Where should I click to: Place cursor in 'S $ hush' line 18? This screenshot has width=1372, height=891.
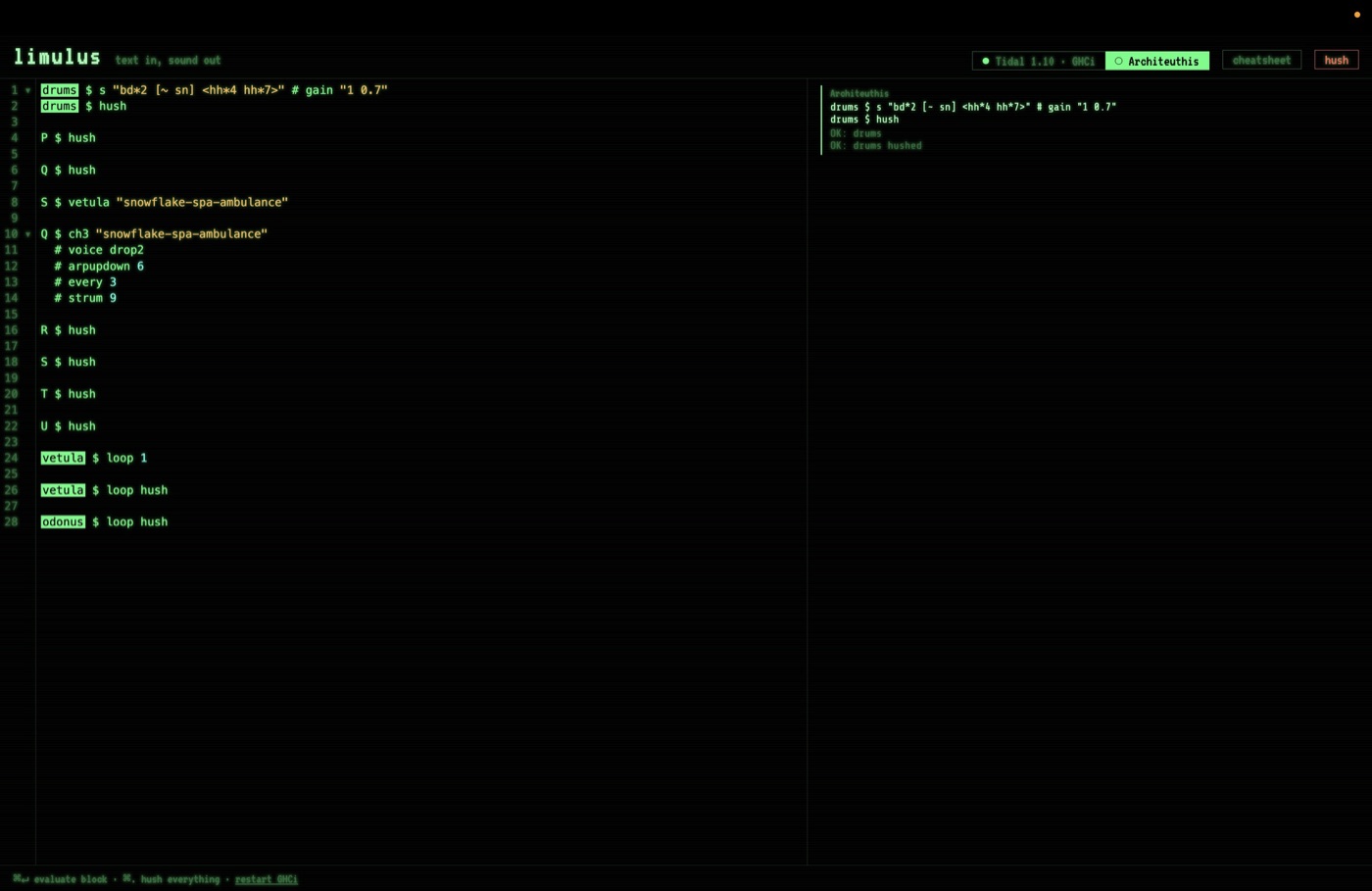click(68, 363)
